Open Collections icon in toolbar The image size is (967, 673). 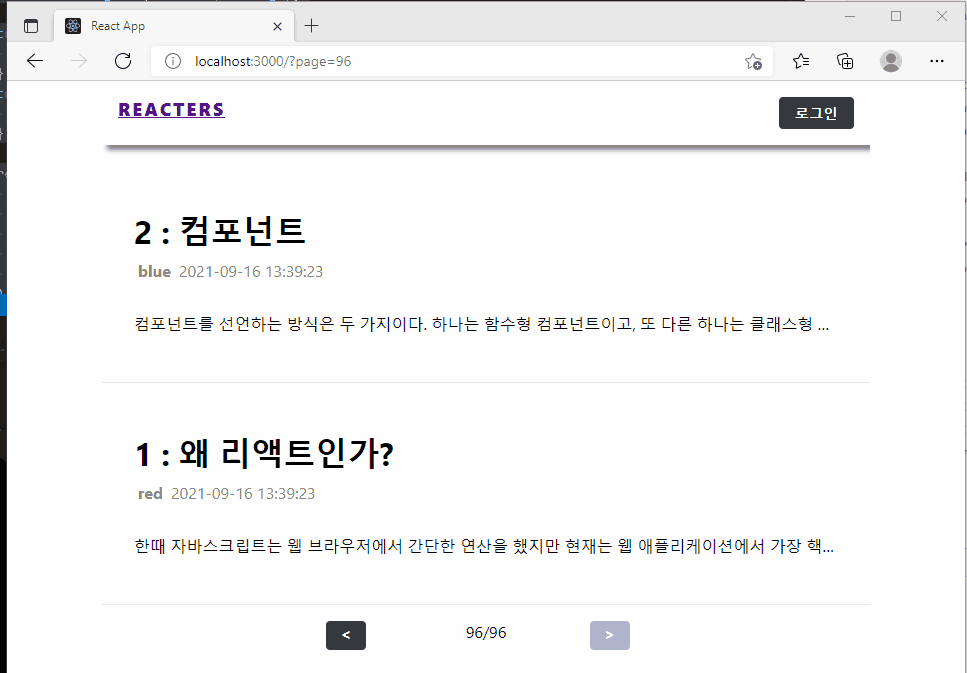click(x=845, y=60)
